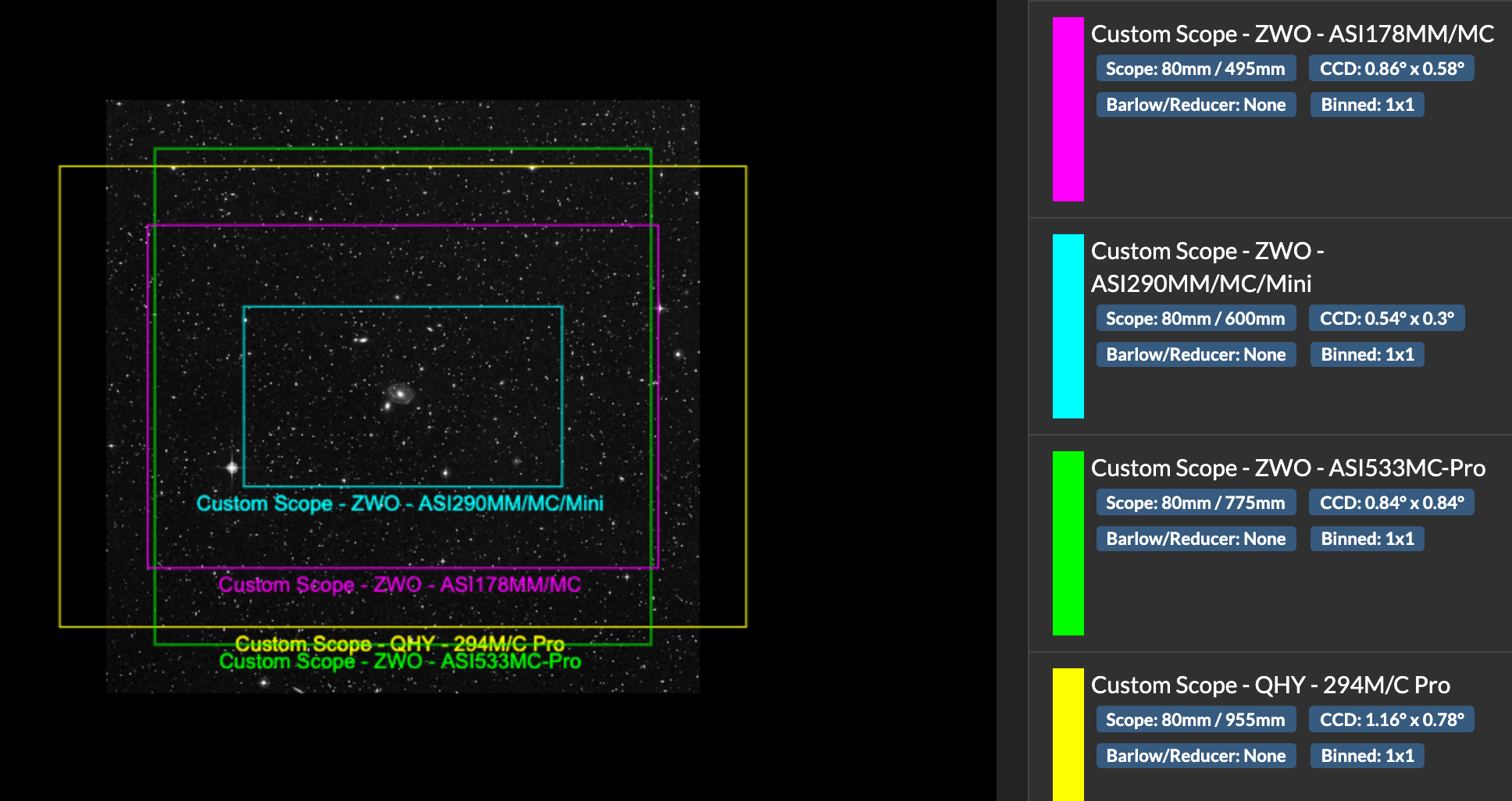The width and height of the screenshot is (1512, 801).
Task: Click the QHY 294M/C Pro 'Barlow/Reducer: None' badge
Action: [1196, 756]
